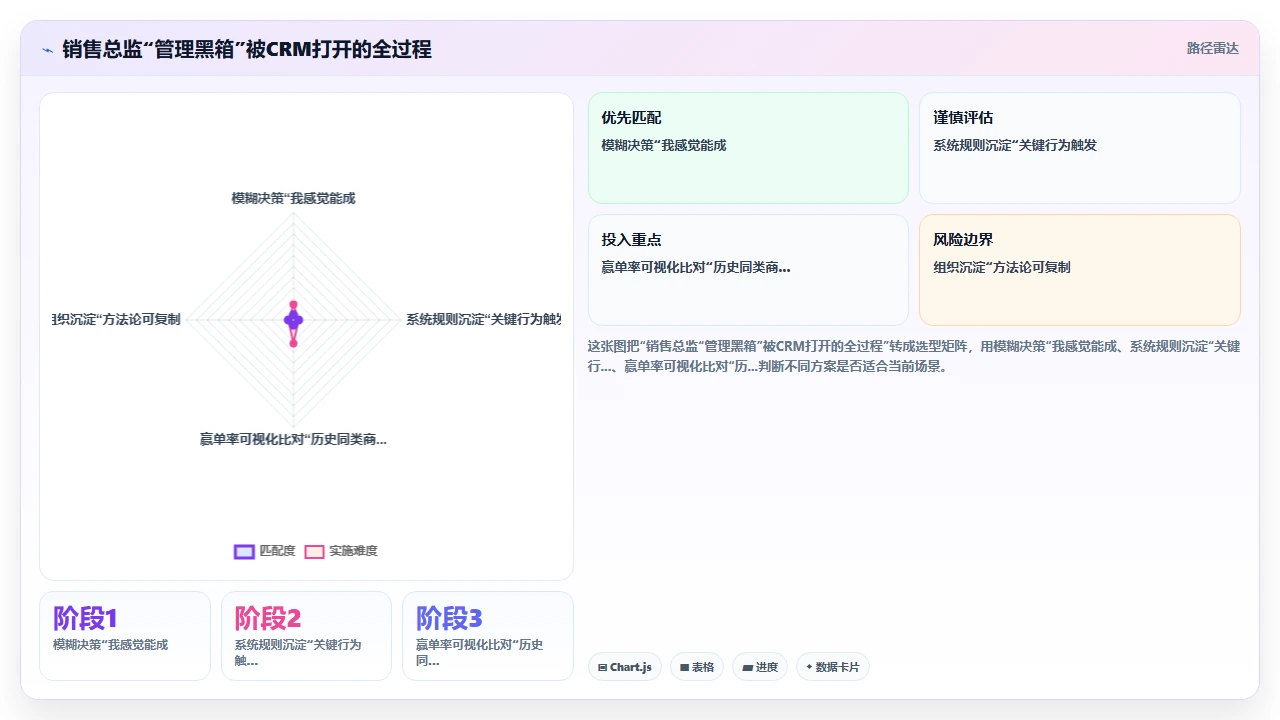
Task: Select the 阶段2 stage card
Action: [306, 636]
